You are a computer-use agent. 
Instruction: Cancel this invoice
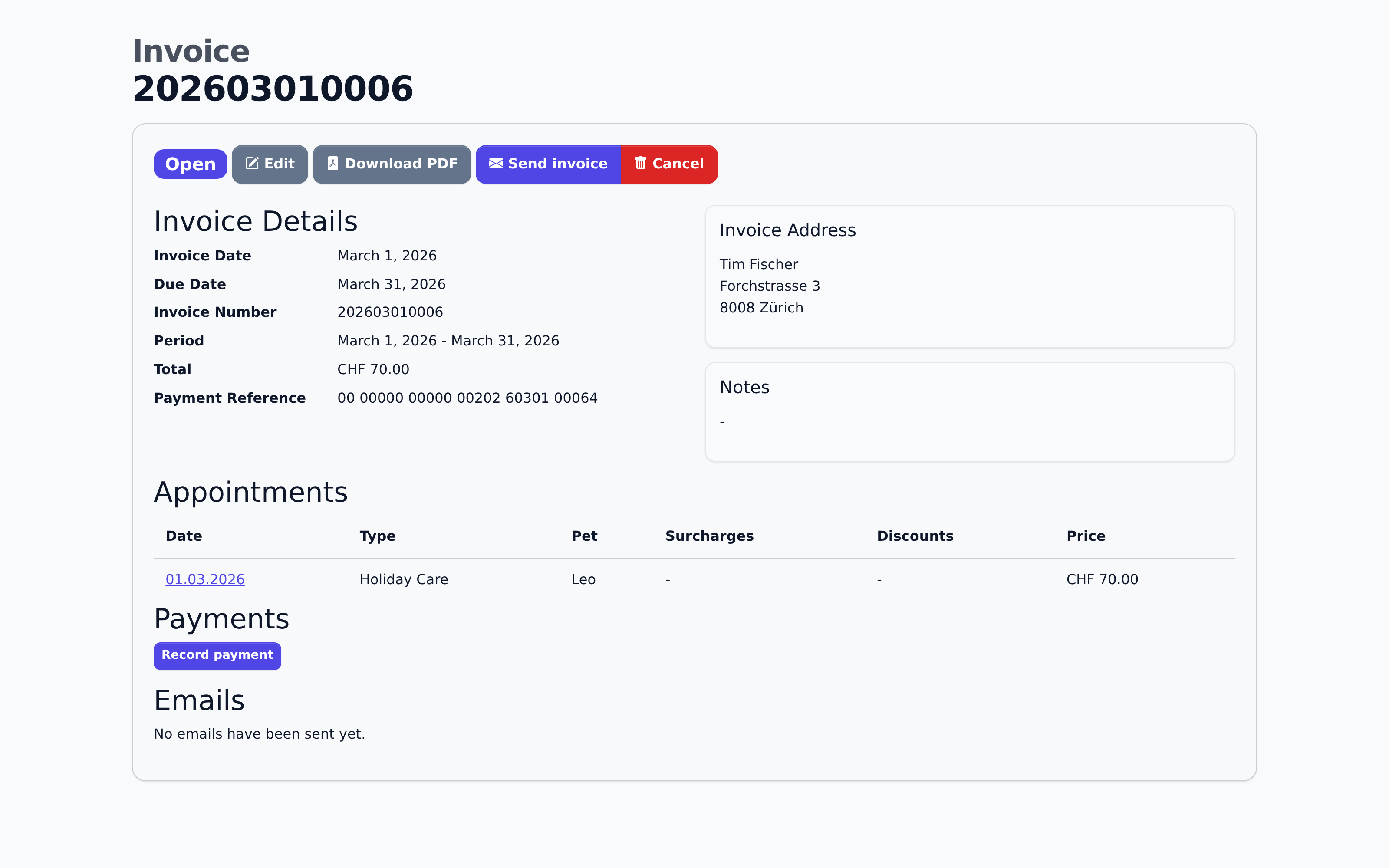click(x=668, y=164)
